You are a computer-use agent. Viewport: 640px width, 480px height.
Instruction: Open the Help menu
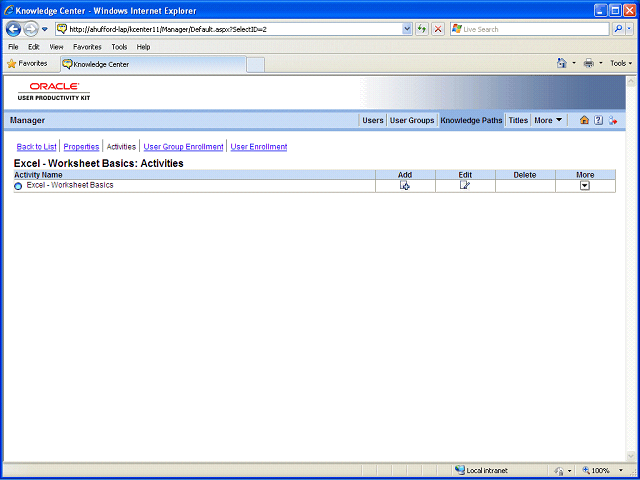pos(143,47)
